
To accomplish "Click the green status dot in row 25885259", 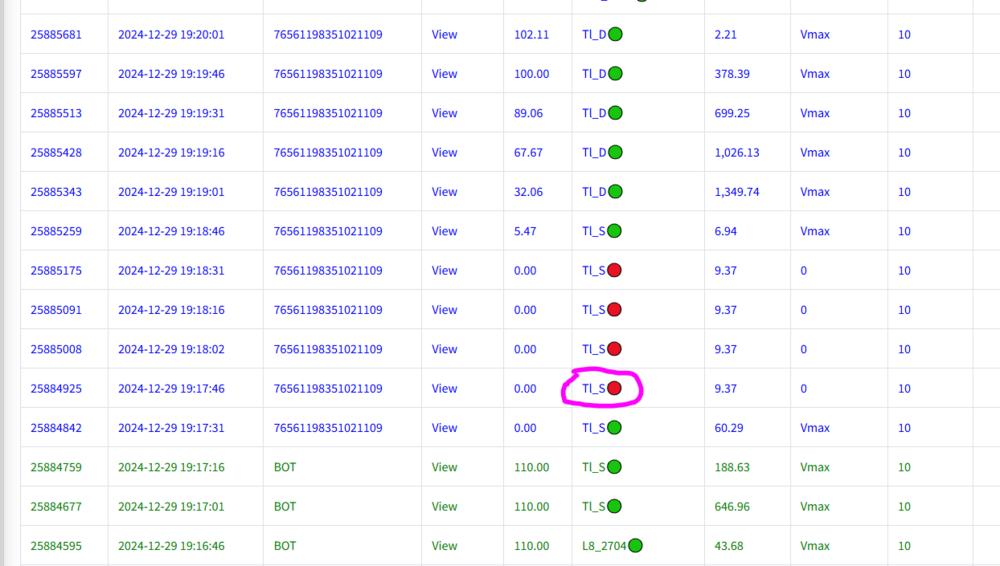I will (x=615, y=231).
